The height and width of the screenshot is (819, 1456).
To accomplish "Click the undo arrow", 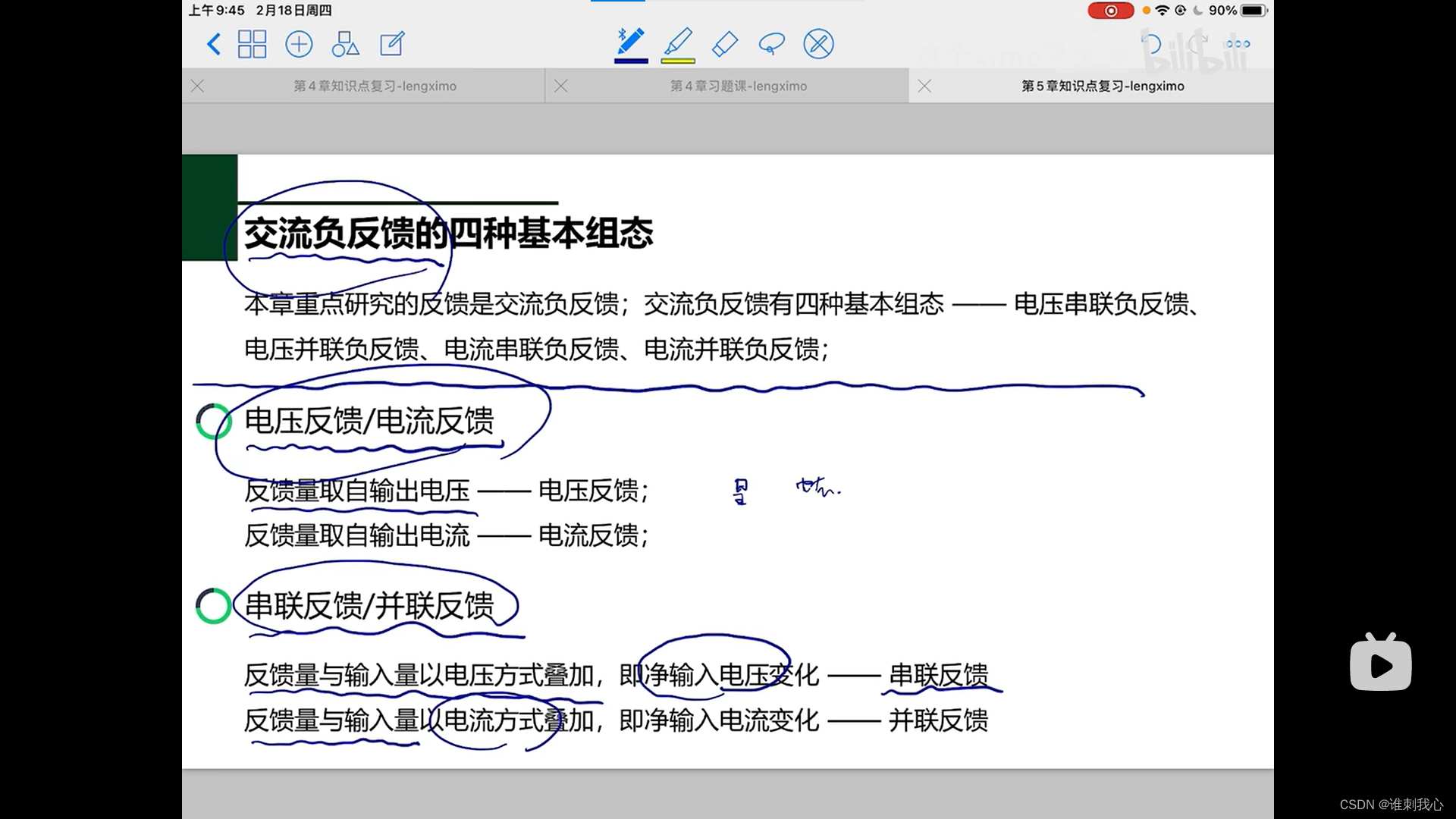I will point(1150,44).
